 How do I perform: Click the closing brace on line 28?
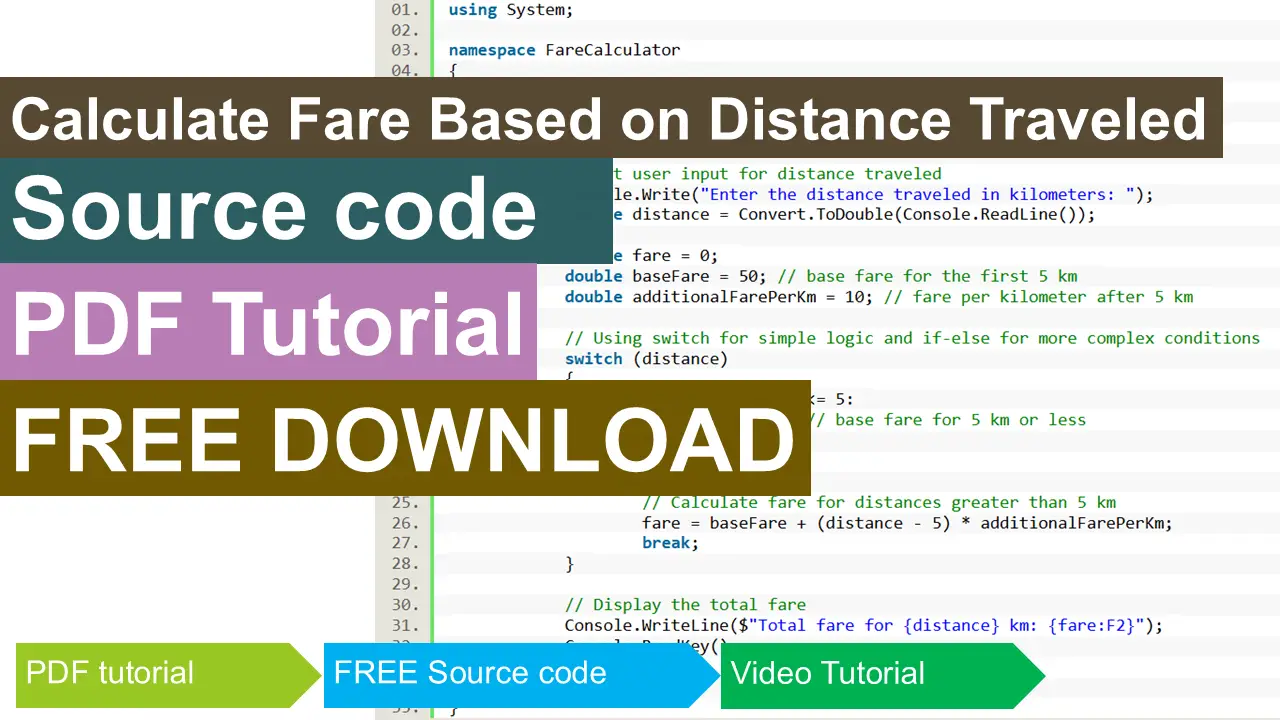571,563
